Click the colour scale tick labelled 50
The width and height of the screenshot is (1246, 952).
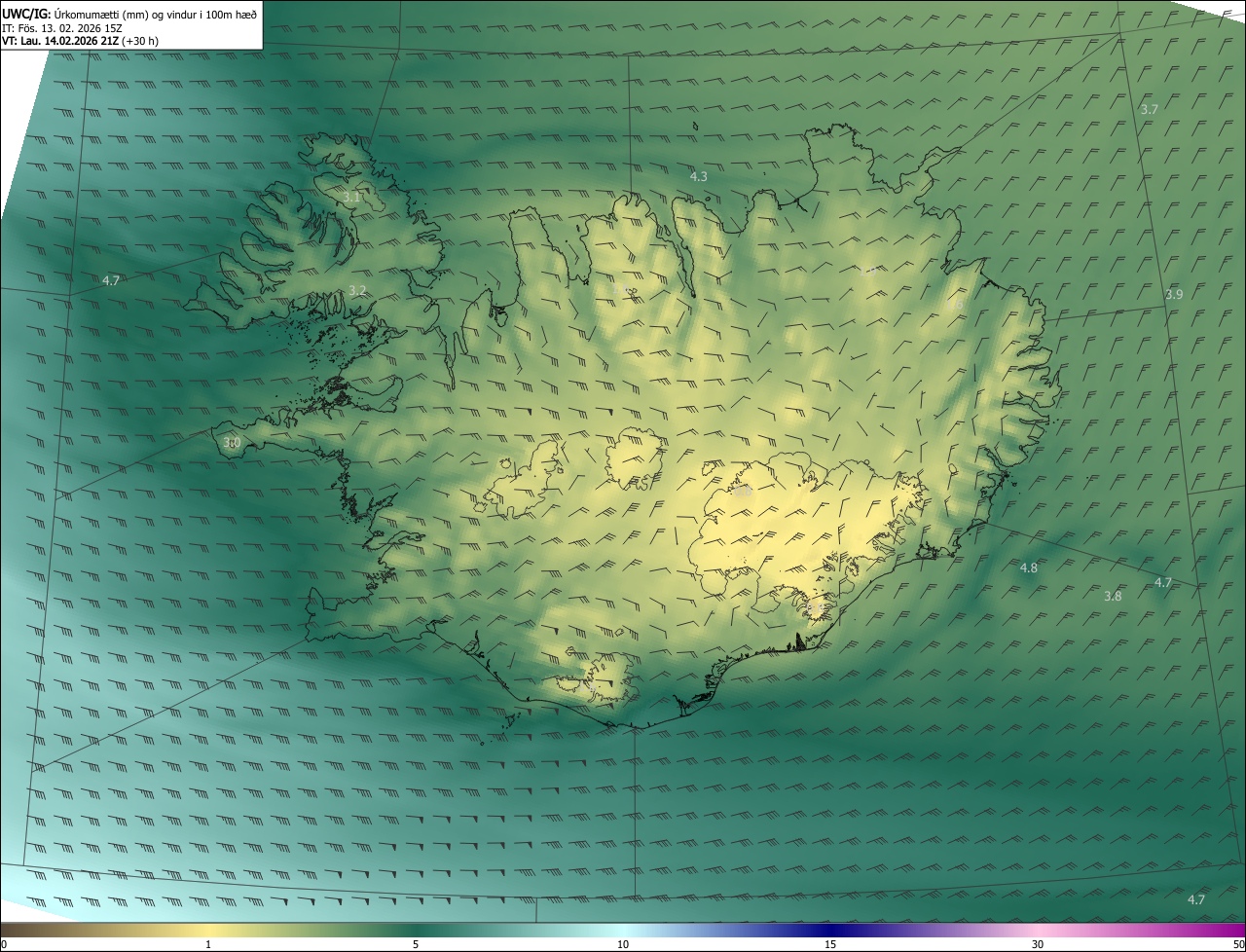pos(1238,944)
